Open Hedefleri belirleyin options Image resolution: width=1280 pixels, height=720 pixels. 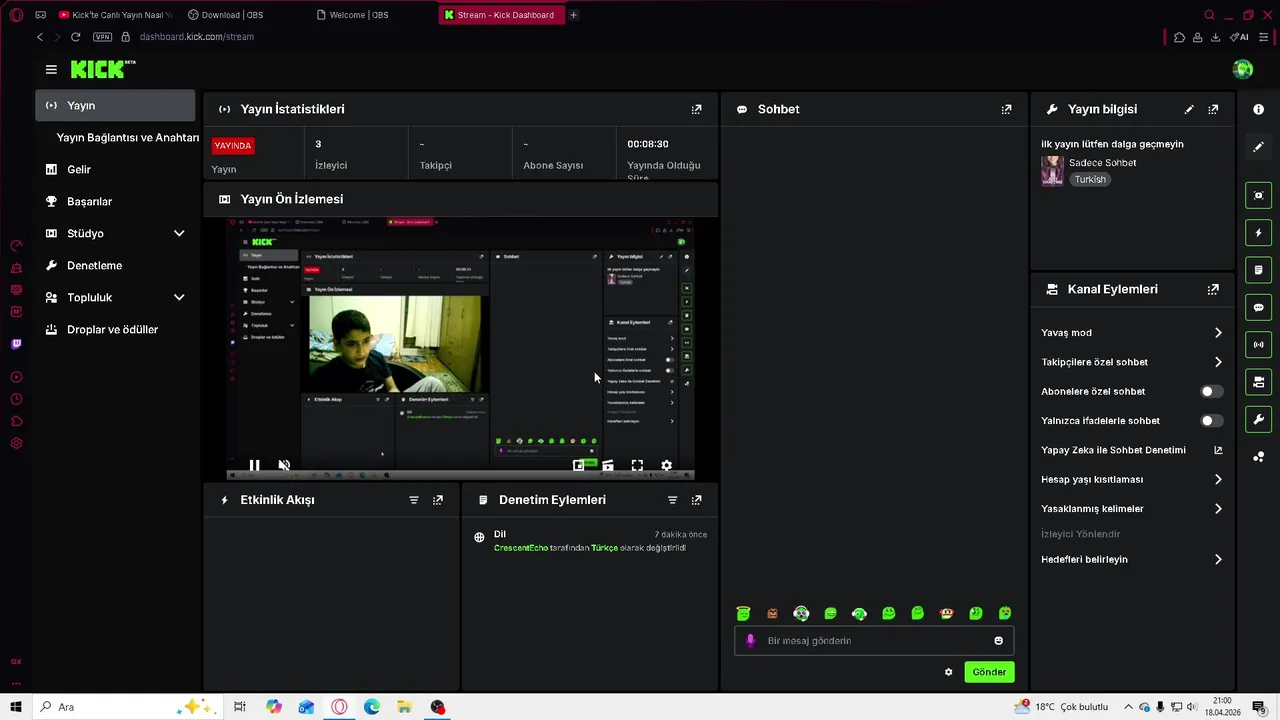(1132, 560)
